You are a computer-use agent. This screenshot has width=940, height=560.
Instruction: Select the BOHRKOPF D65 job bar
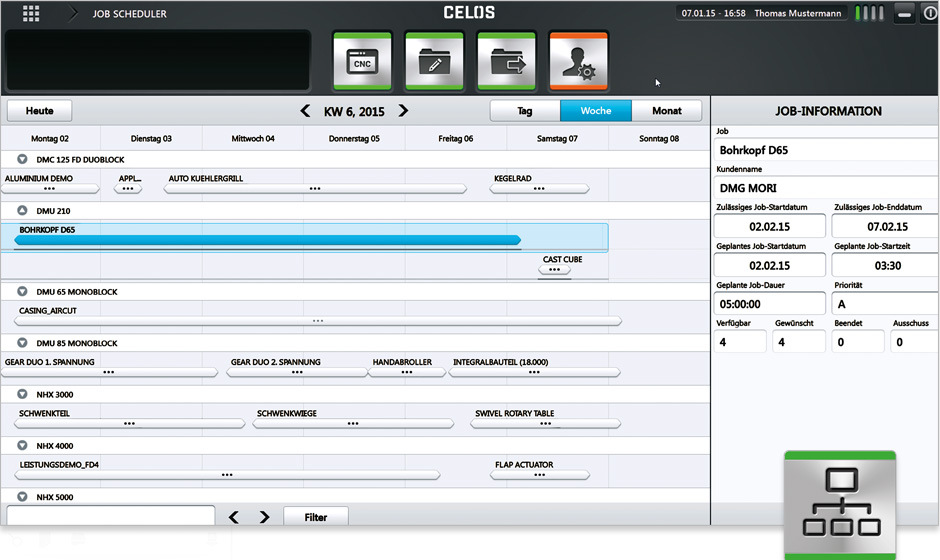pos(267,240)
